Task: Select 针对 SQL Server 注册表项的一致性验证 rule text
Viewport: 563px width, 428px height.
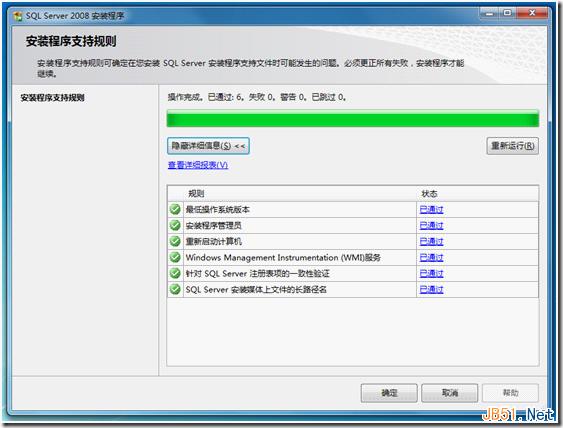Action: (257, 274)
